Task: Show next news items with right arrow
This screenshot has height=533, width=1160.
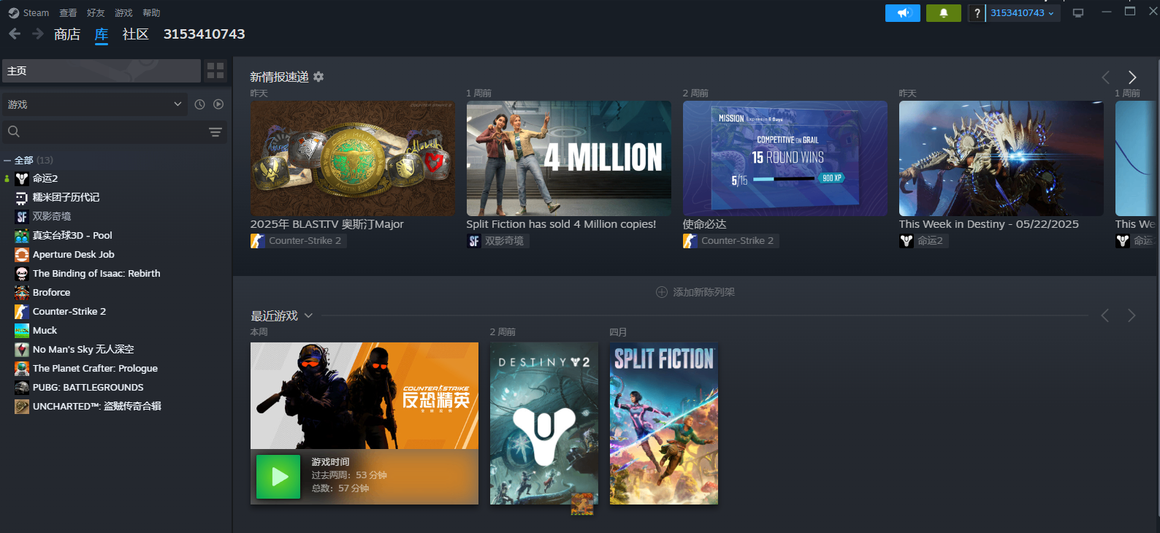Action: (x=1132, y=77)
